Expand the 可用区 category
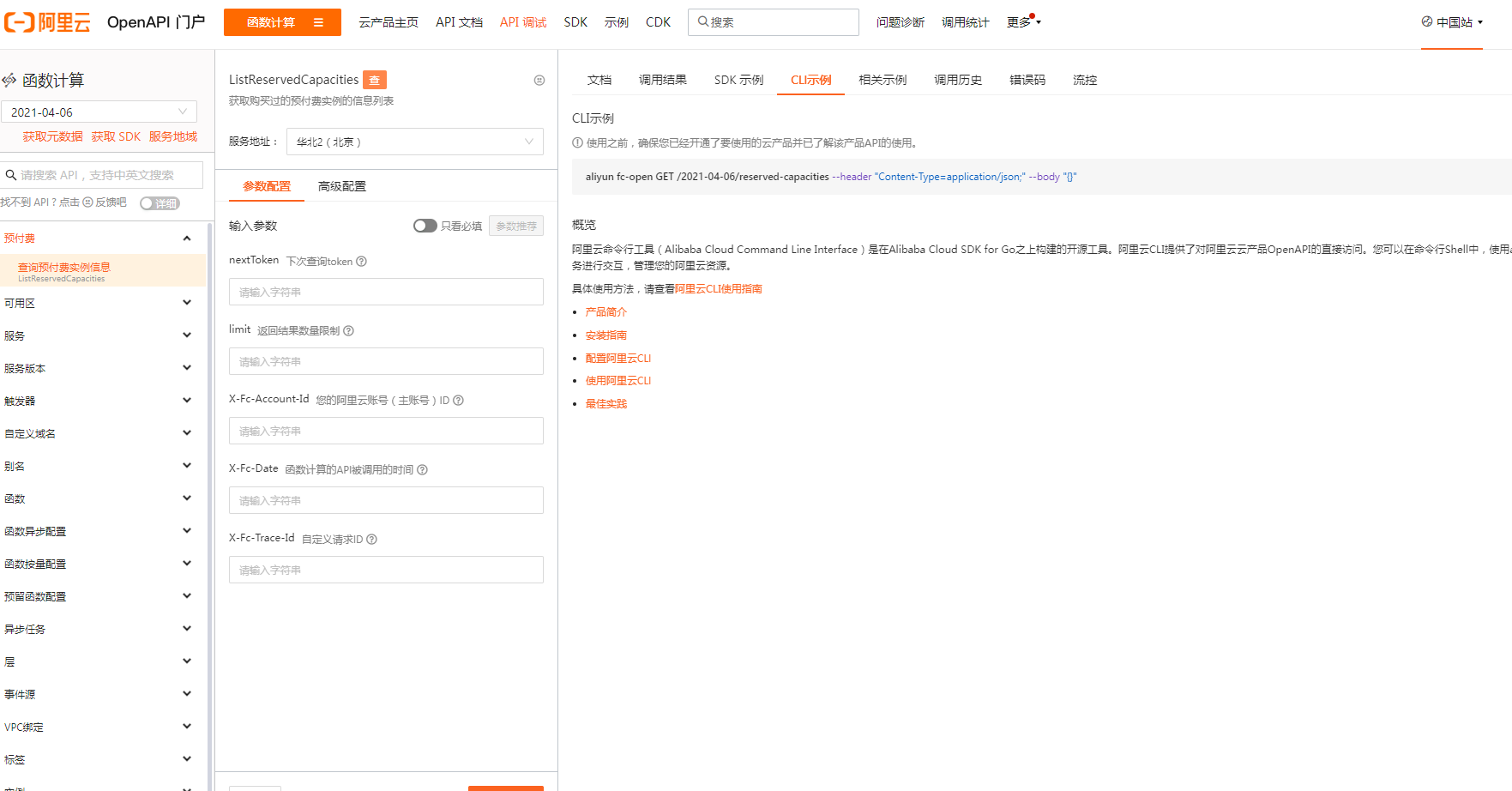Screen dimensions: 1512x791 [x=187, y=303]
